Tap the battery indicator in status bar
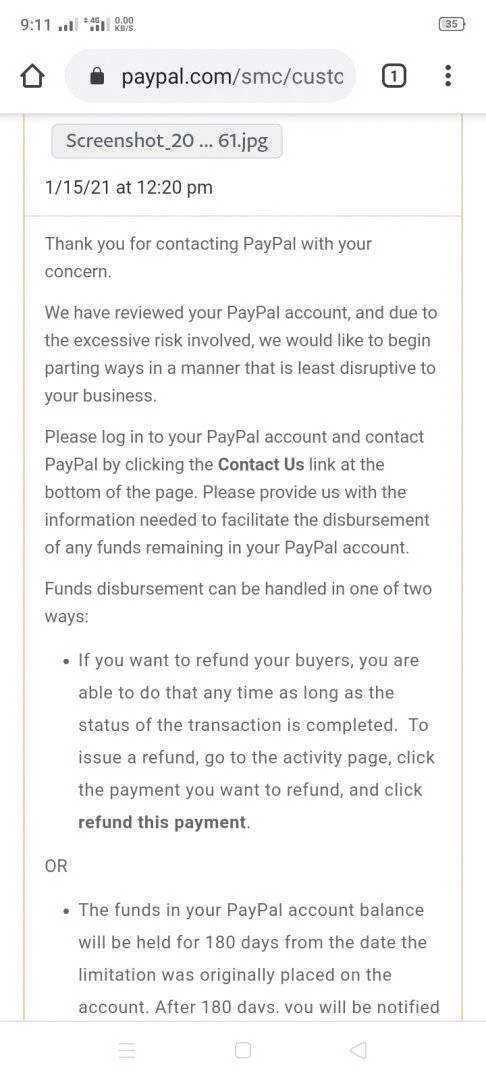 click(452, 24)
